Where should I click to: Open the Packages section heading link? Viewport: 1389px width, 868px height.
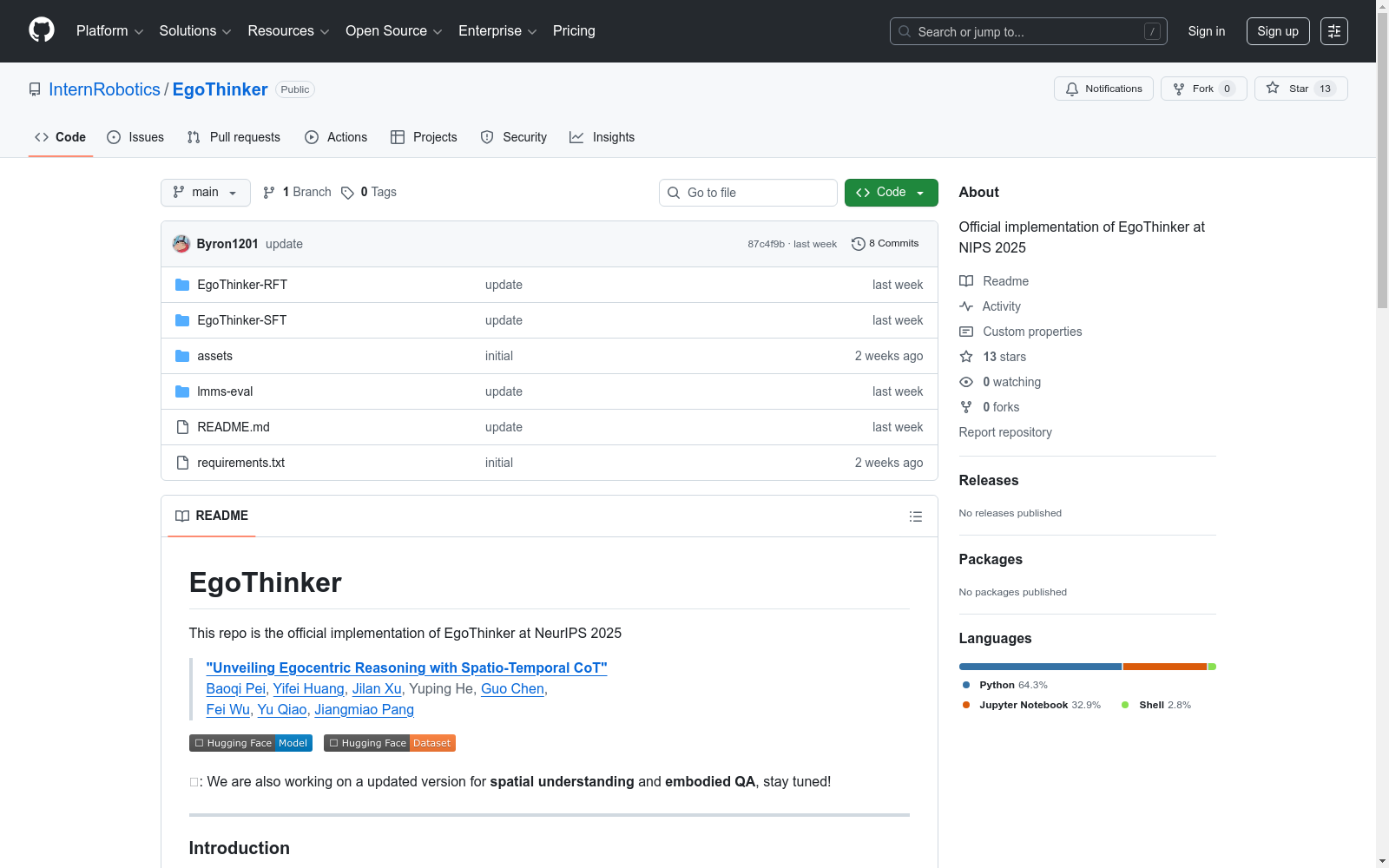pos(991,559)
